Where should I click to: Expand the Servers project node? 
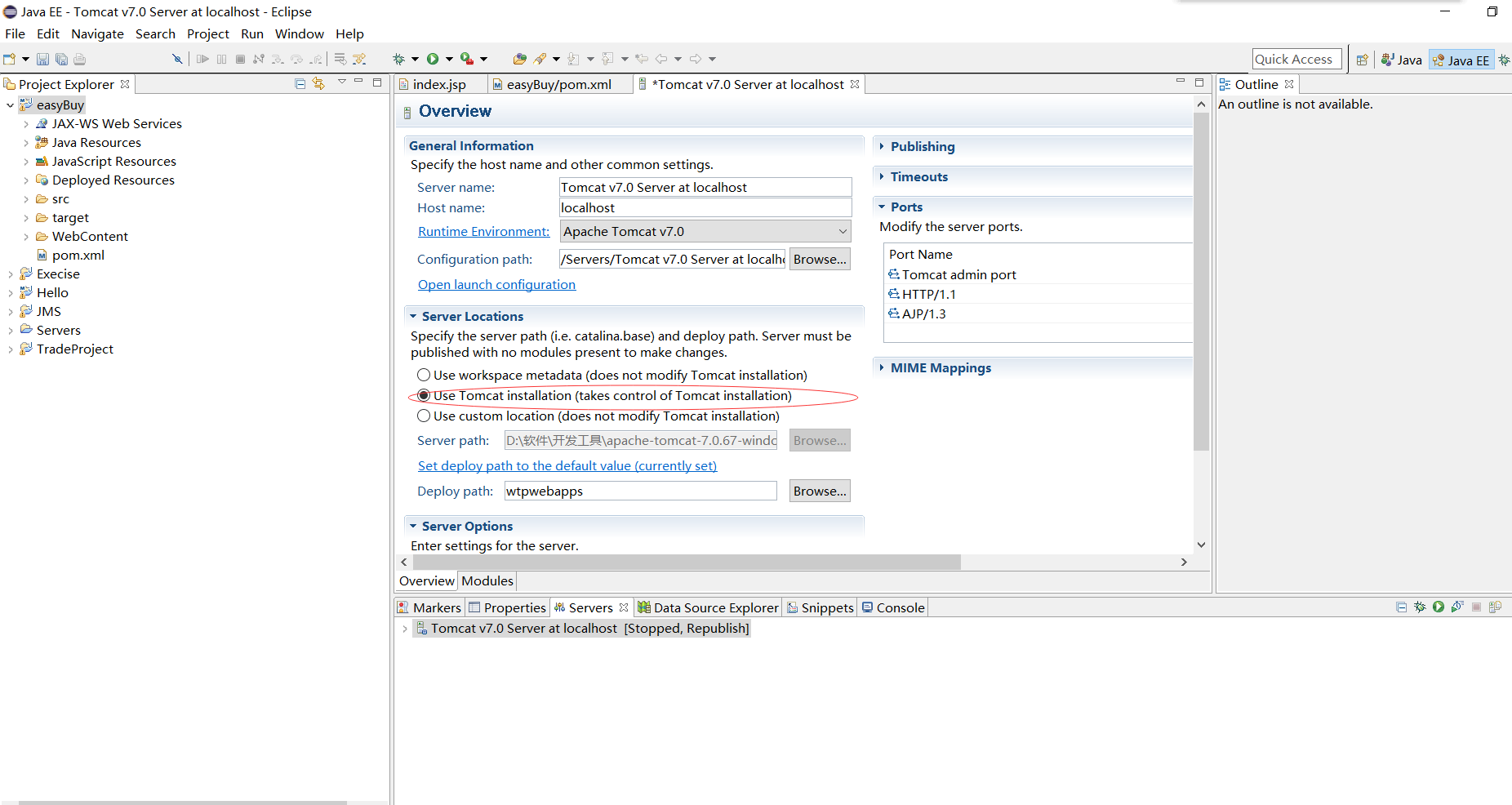pos(11,331)
